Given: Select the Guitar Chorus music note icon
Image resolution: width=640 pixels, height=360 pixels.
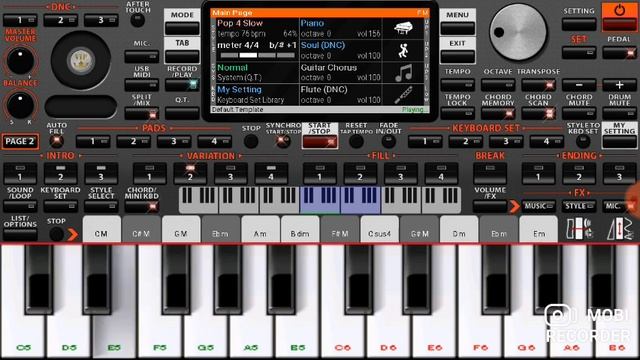Looking at the screenshot, I should 403,73.
